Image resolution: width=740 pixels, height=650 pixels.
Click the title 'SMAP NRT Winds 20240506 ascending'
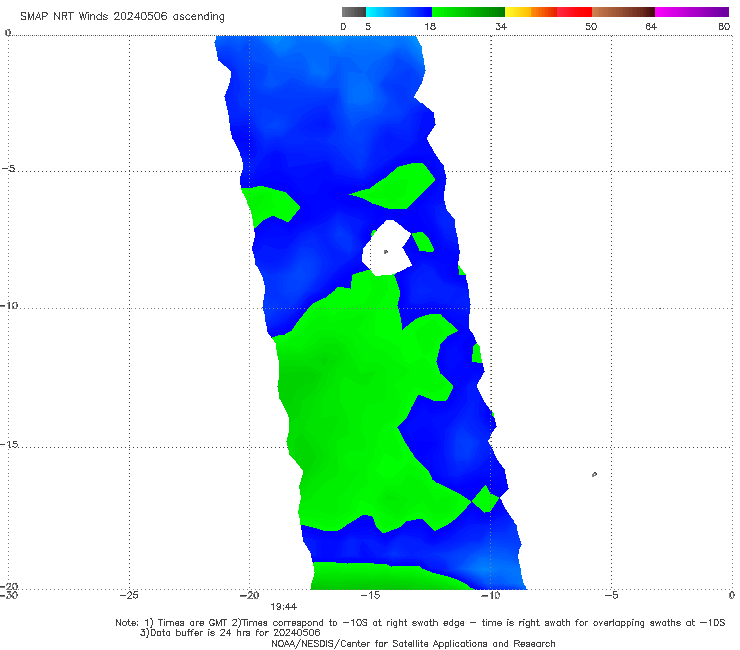click(122, 16)
